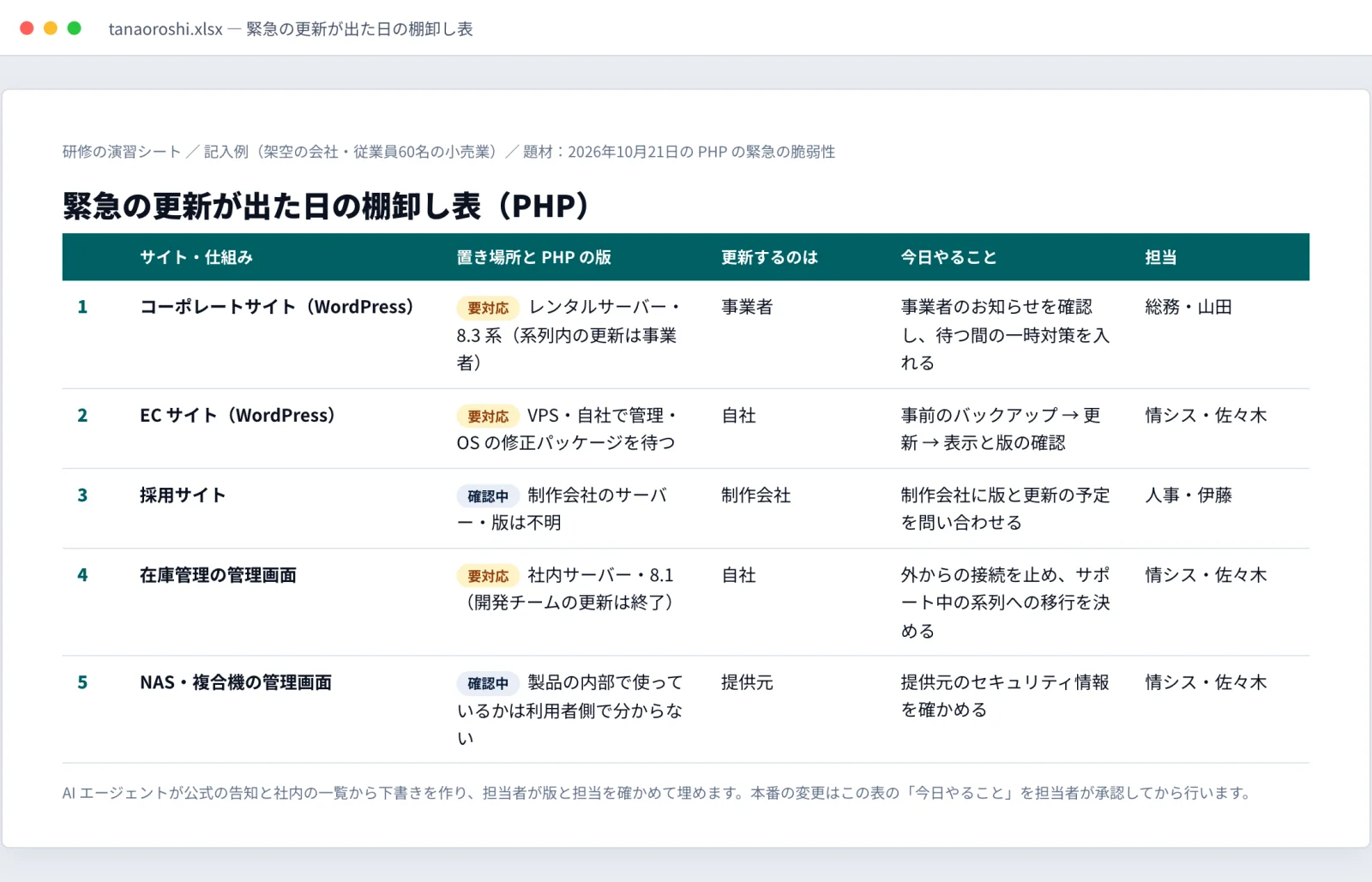1372x882 pixels.
Task: Select the EC サイト（WordPress）cell
Action: point(238,416)
